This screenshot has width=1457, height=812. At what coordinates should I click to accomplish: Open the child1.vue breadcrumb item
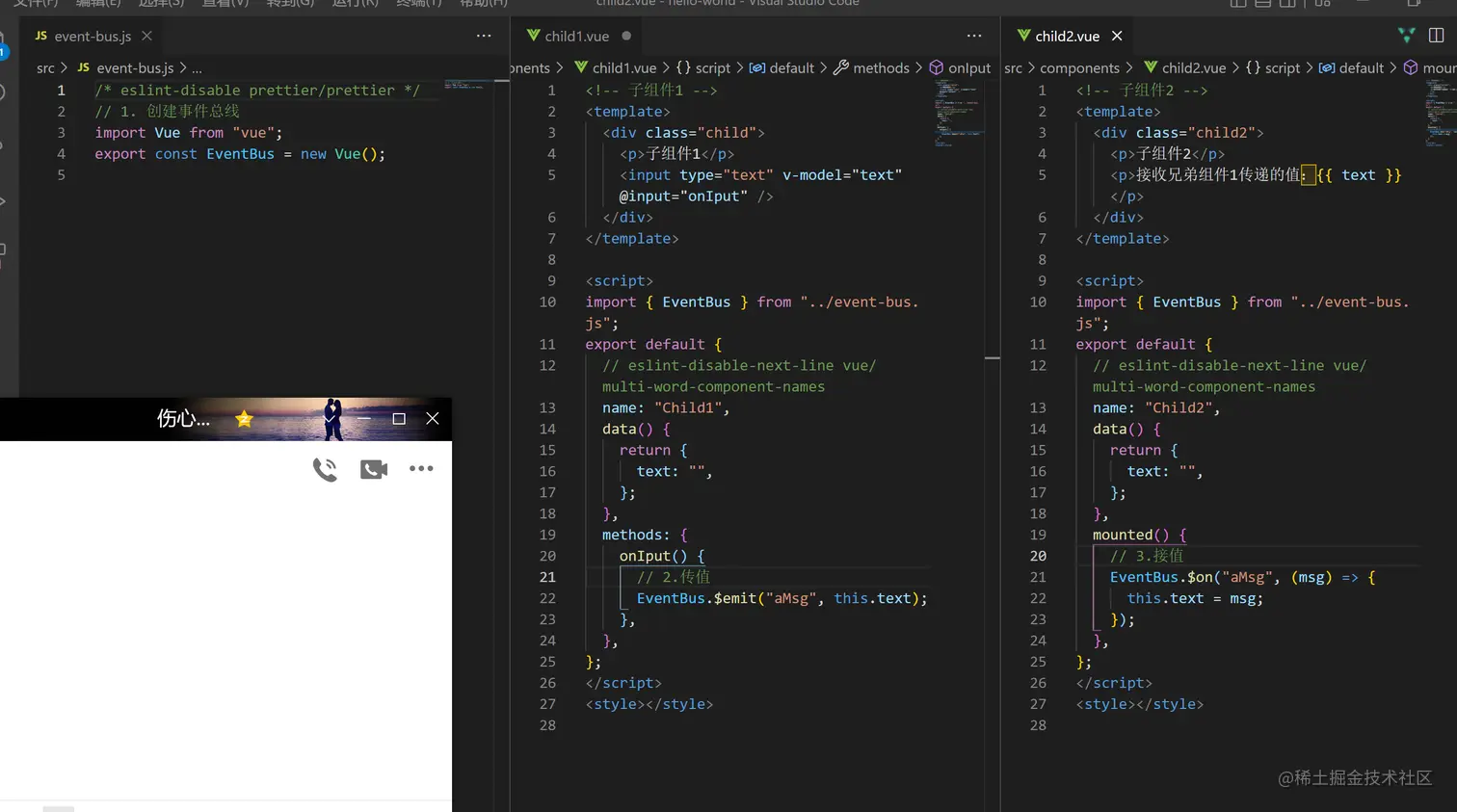tap(615, 68)
